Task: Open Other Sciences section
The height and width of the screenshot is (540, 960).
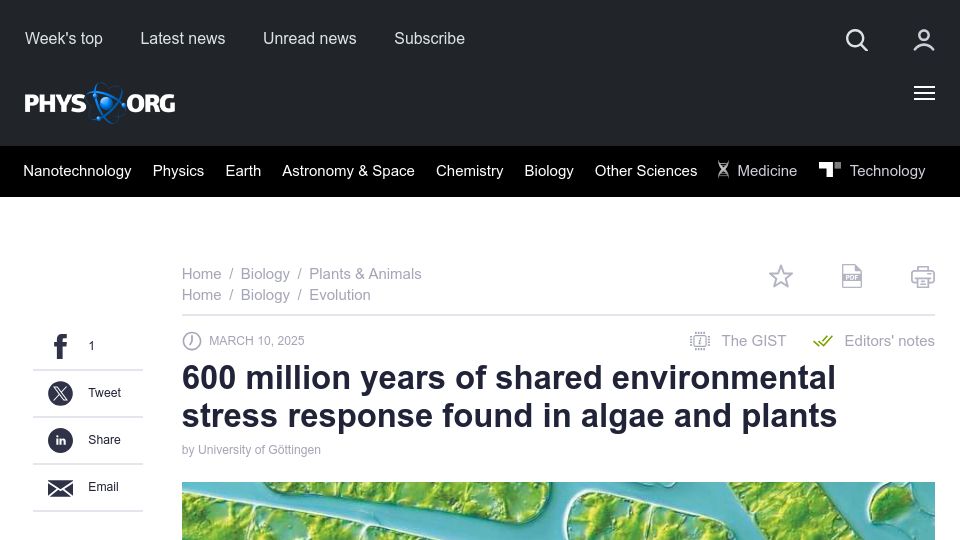Action: coord(646,171)
